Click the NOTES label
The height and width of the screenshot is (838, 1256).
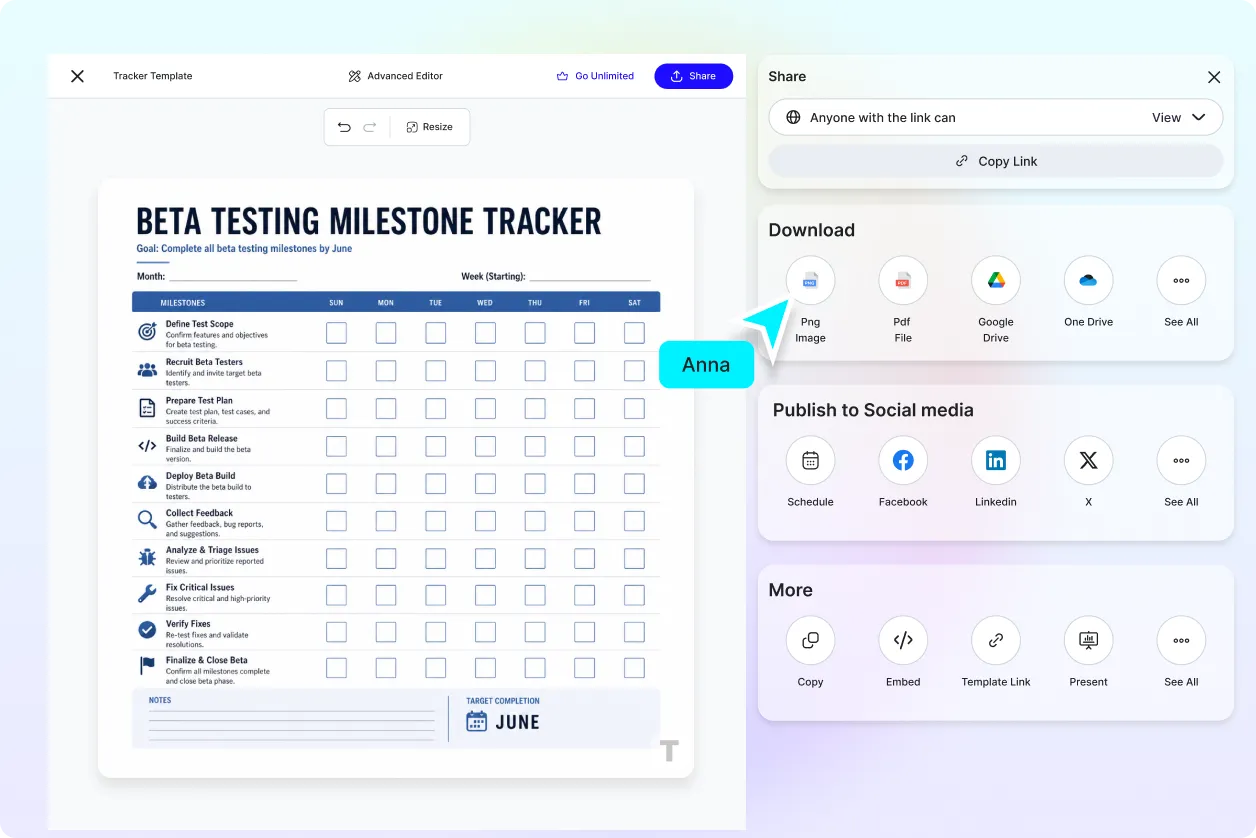(160, 700)
